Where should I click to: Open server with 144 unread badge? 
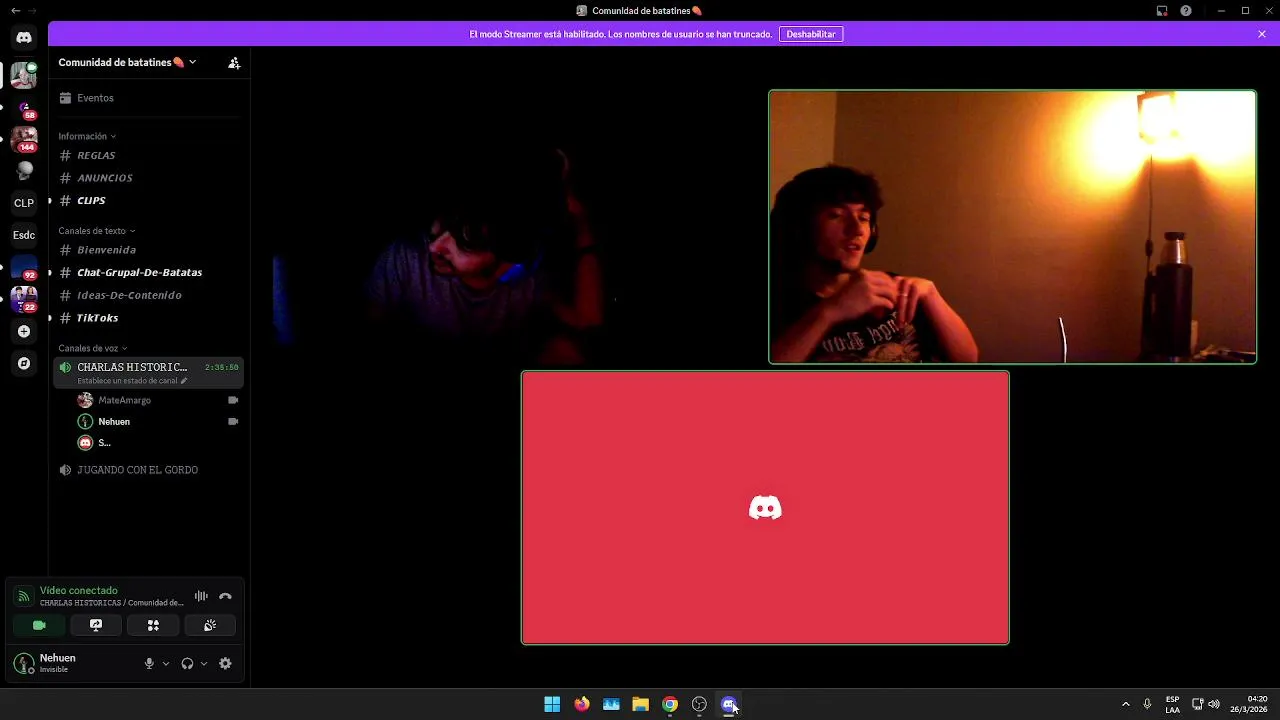click(24, 139)
